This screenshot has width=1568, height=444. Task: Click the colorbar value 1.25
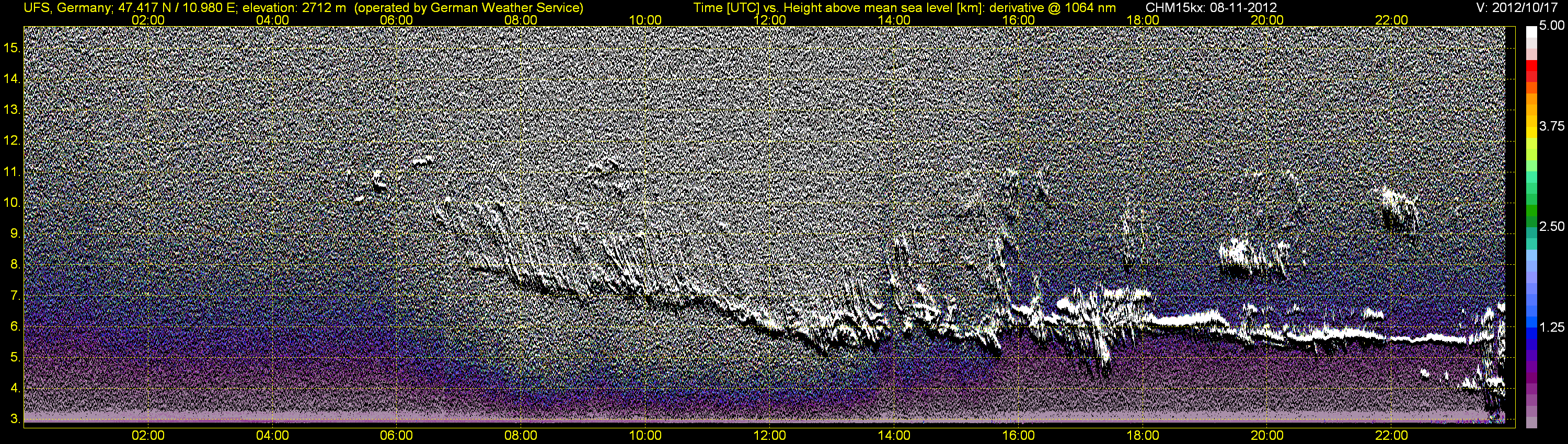[x=1552, y=327]
